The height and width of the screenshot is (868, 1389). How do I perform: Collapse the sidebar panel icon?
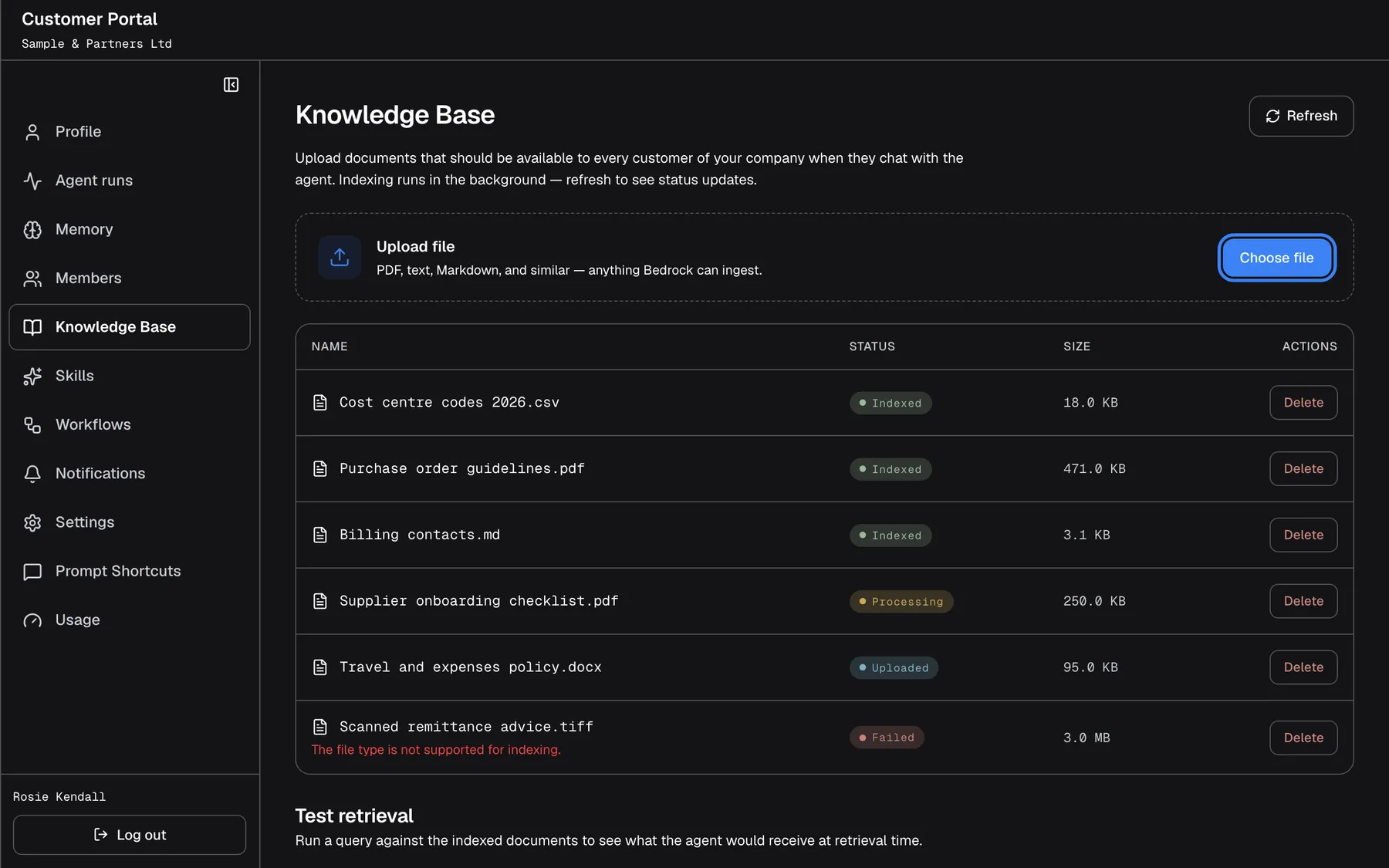(x=231, y=85)
